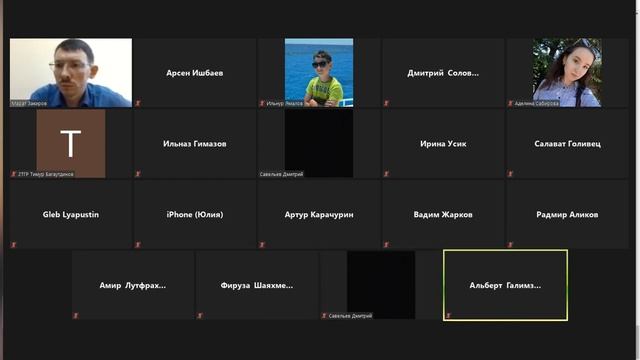Select the Ирина Усик participant name
This screenshot has height=360, width=640.
pos(443,144)
